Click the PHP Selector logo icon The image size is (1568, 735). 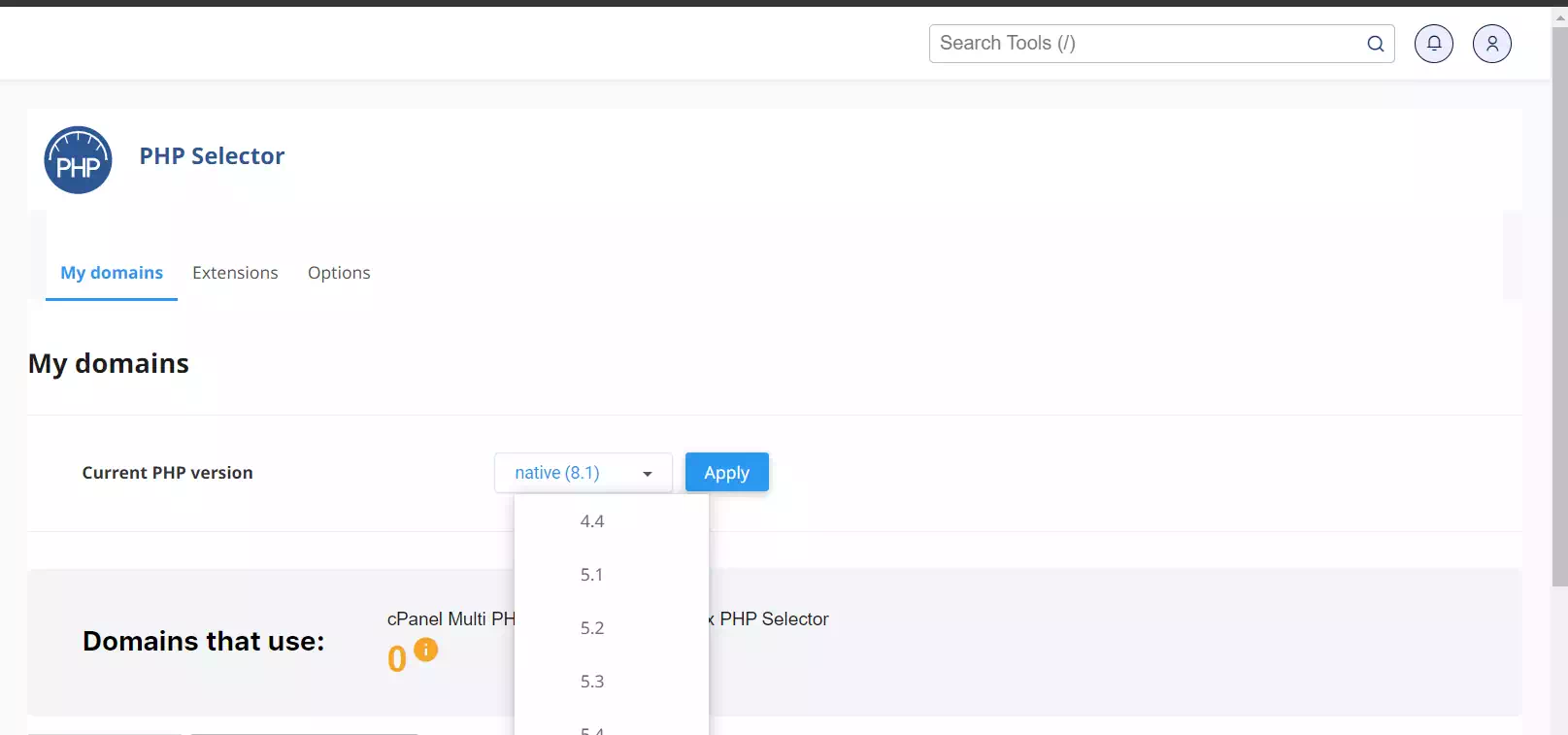click(x=78, y=160)
